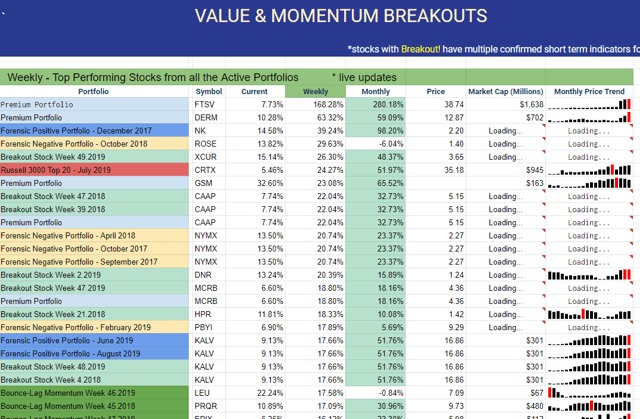The width and height of the screenshot is (640, 419).
Task: Select the PRQR symbol cell
Action: point(209,406)
